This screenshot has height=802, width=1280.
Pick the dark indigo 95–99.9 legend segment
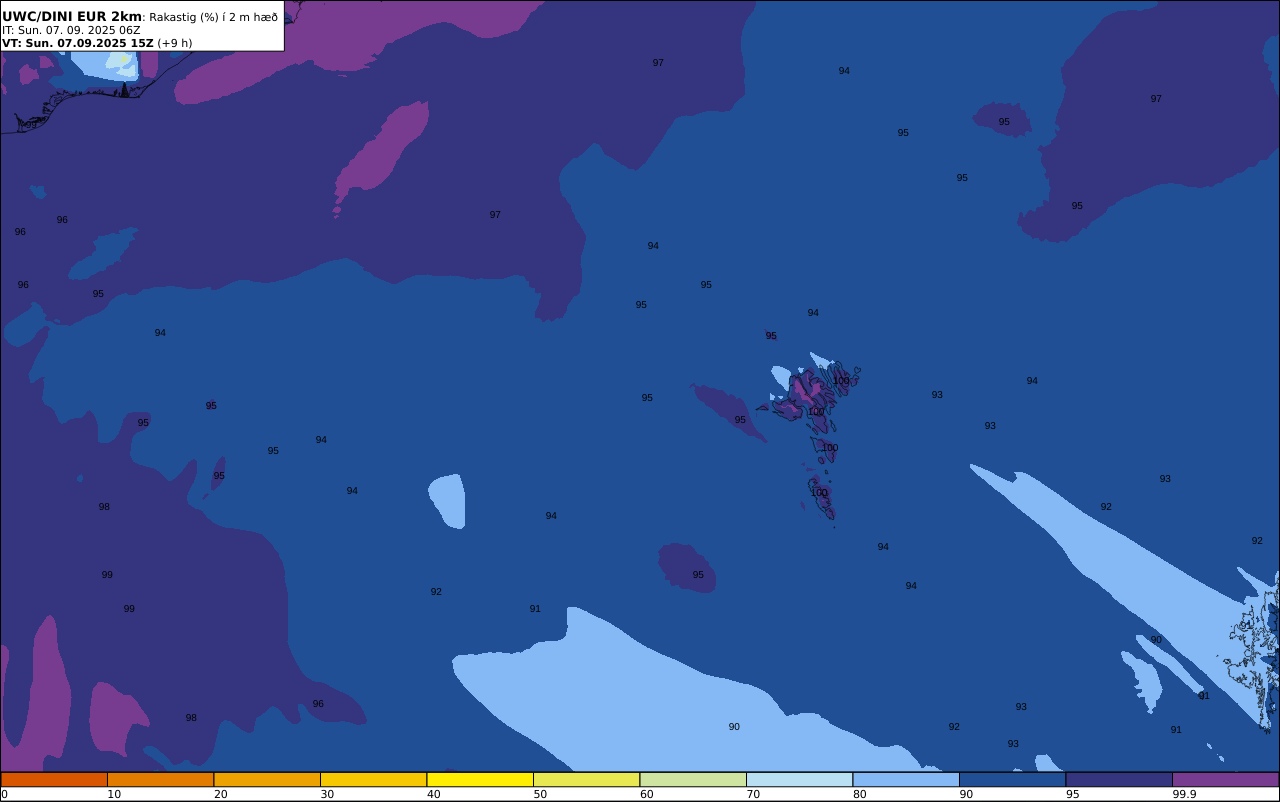(1119, 779)
